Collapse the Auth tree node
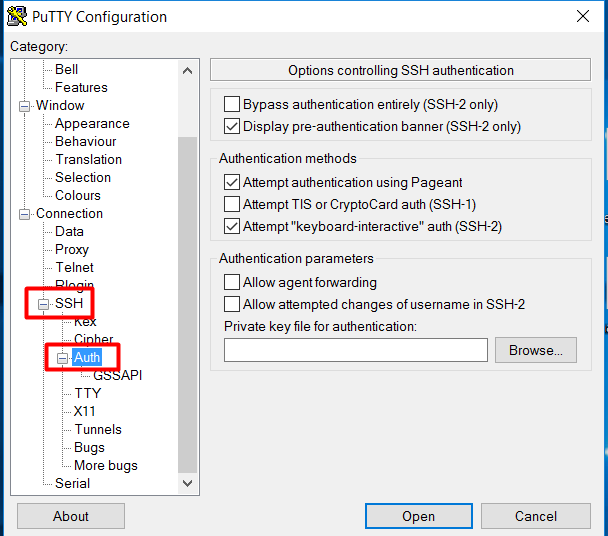 62,358
